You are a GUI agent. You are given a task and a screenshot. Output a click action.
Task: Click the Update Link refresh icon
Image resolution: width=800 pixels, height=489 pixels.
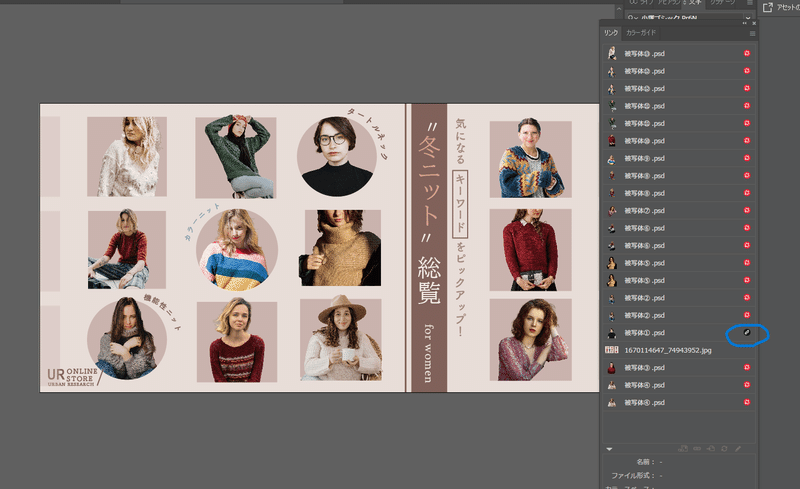click(x=724, y=449)
